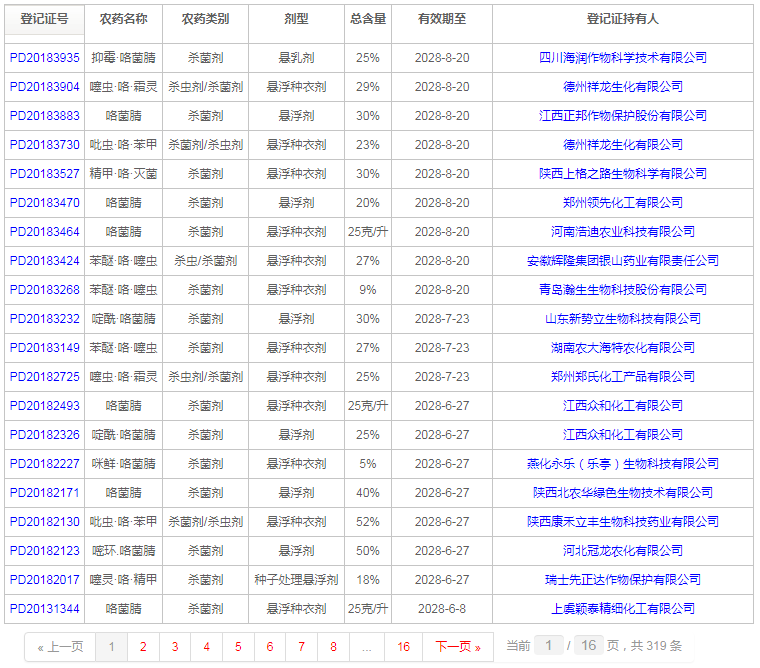Click pesticide name 精甲·咯·灭菌
The image size is (760, 668).
click(x=124, y=174)
